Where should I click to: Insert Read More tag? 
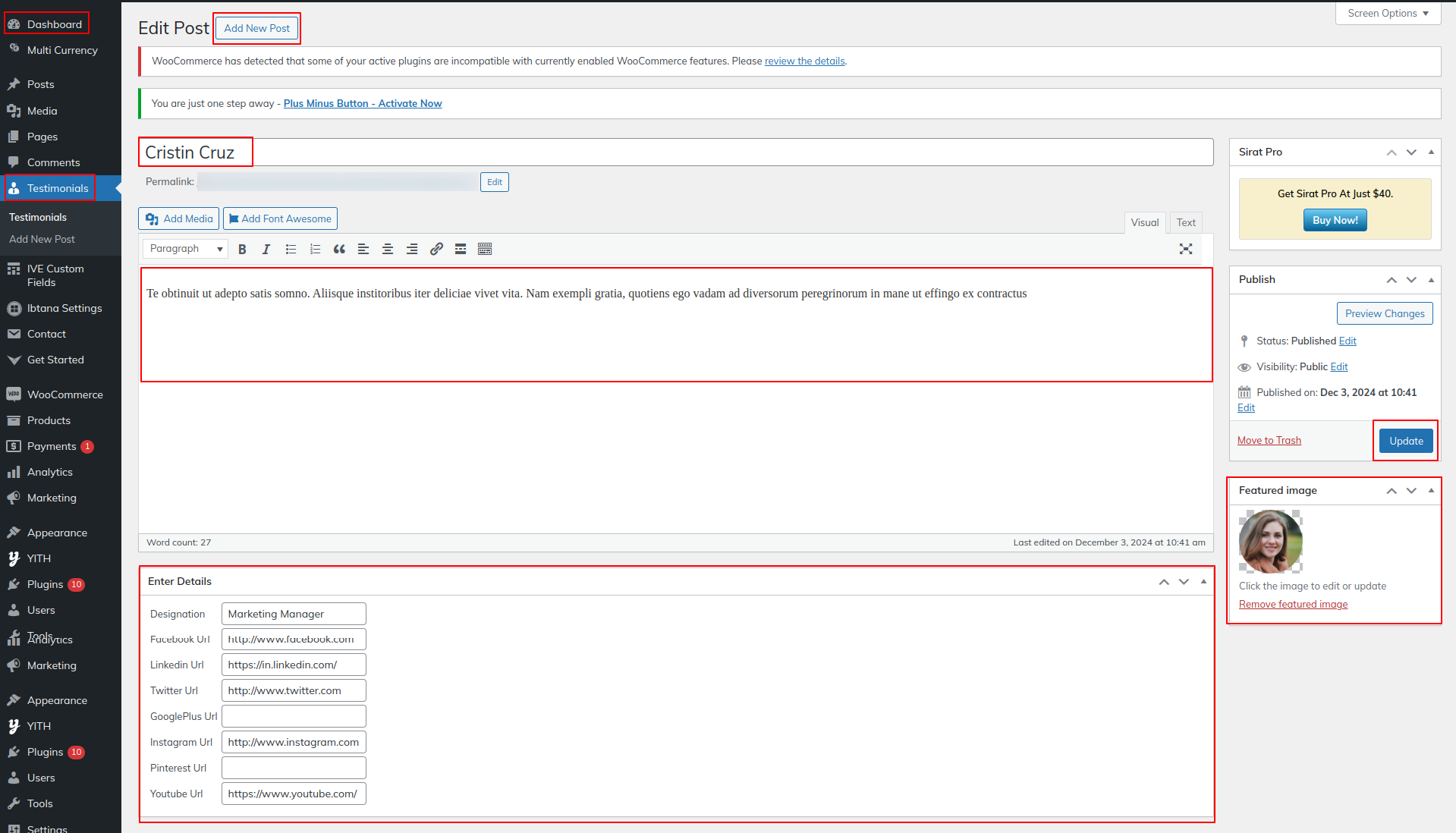461,249
